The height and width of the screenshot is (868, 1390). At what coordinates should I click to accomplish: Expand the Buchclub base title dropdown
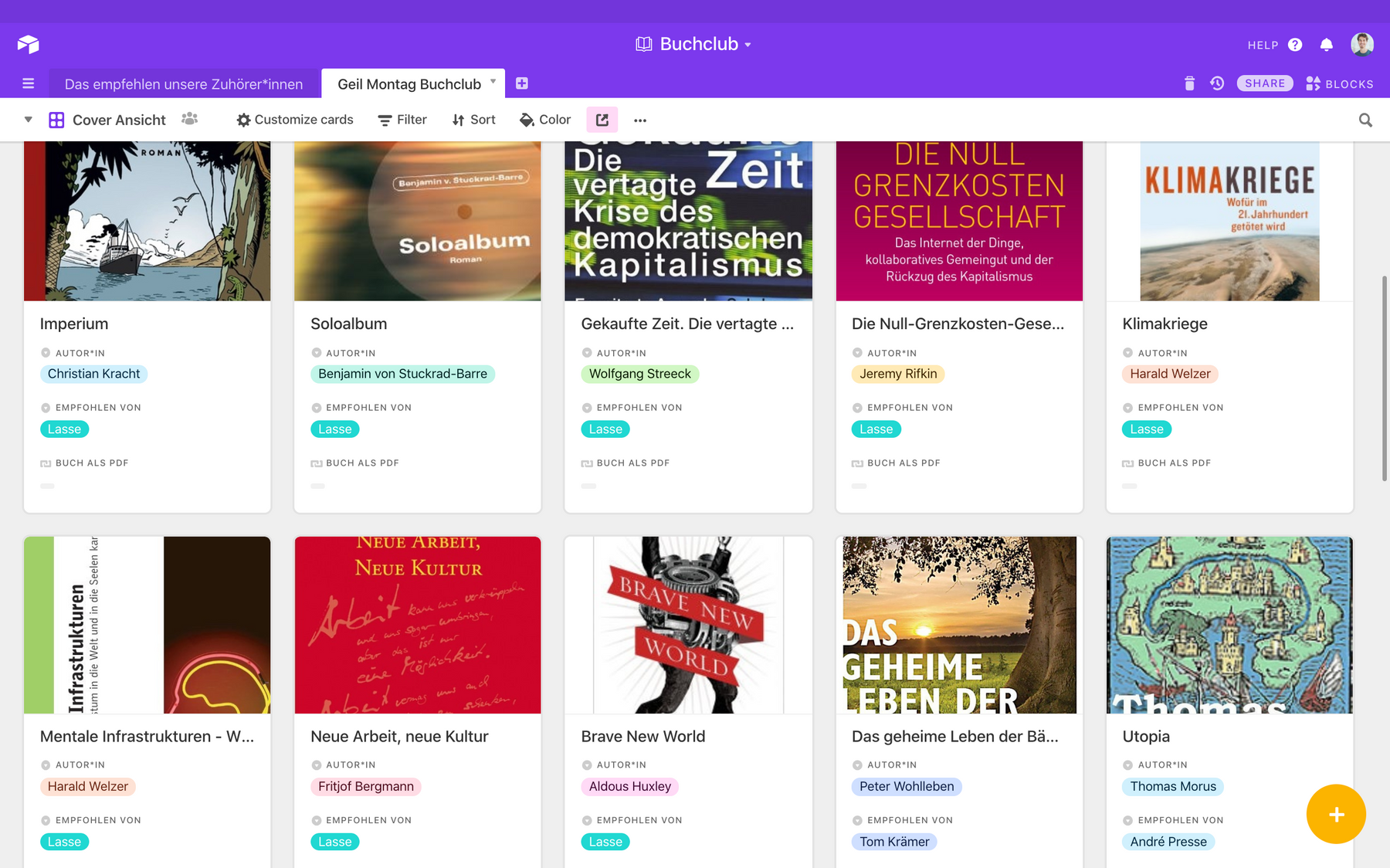(748, 45)
